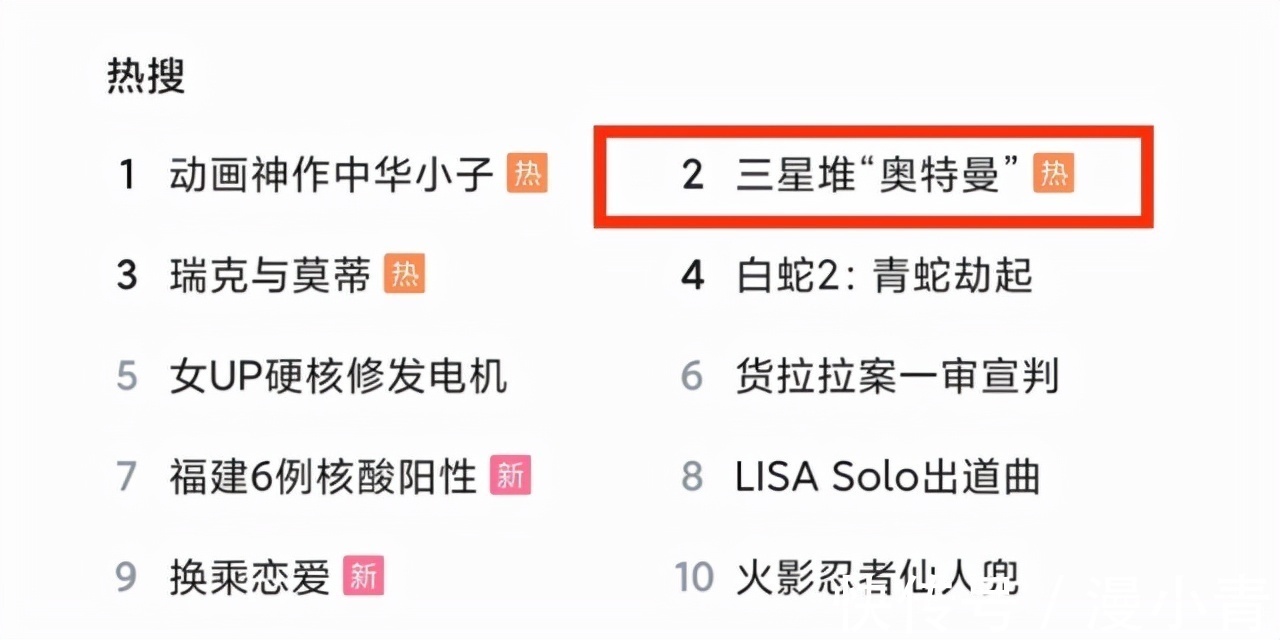Open the tenth hot search about 火影忍者
The width and height of the screenshot is (1280, 640).
pyautogui.click(x=877, y=576)
